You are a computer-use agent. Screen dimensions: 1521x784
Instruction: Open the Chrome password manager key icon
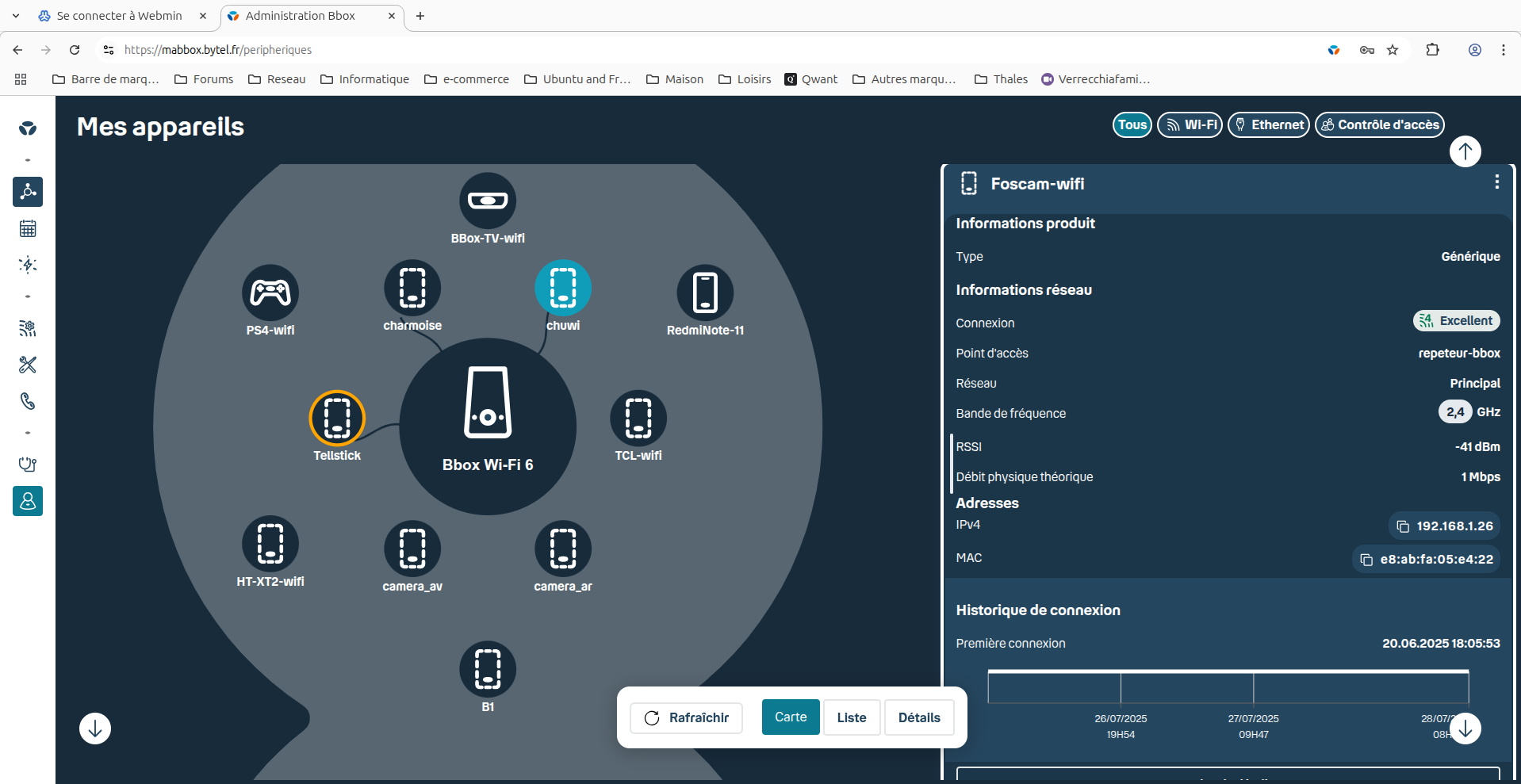point(1366,50)
